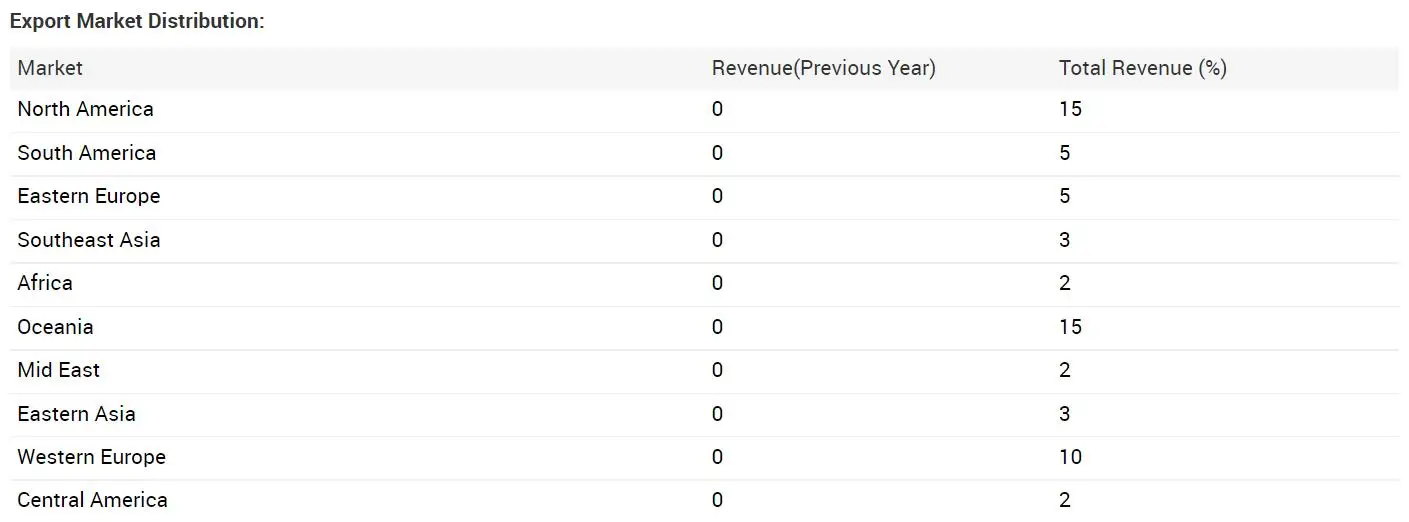Click the Mid East row label
The height and width of the screenshot is (522, 1409).
click(58, 370)
